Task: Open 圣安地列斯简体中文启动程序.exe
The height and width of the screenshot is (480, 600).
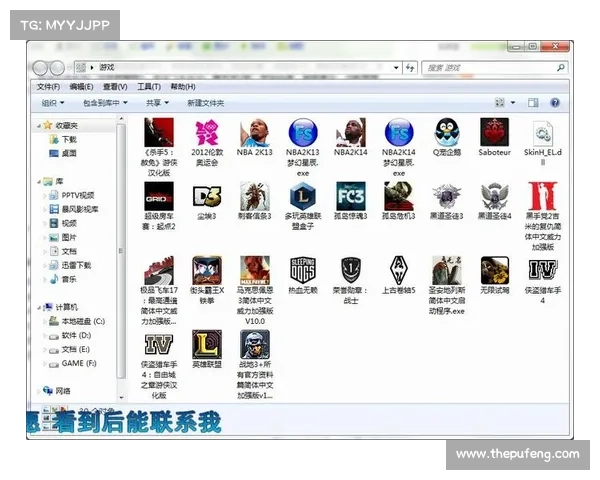Action: tap(447, 270)
